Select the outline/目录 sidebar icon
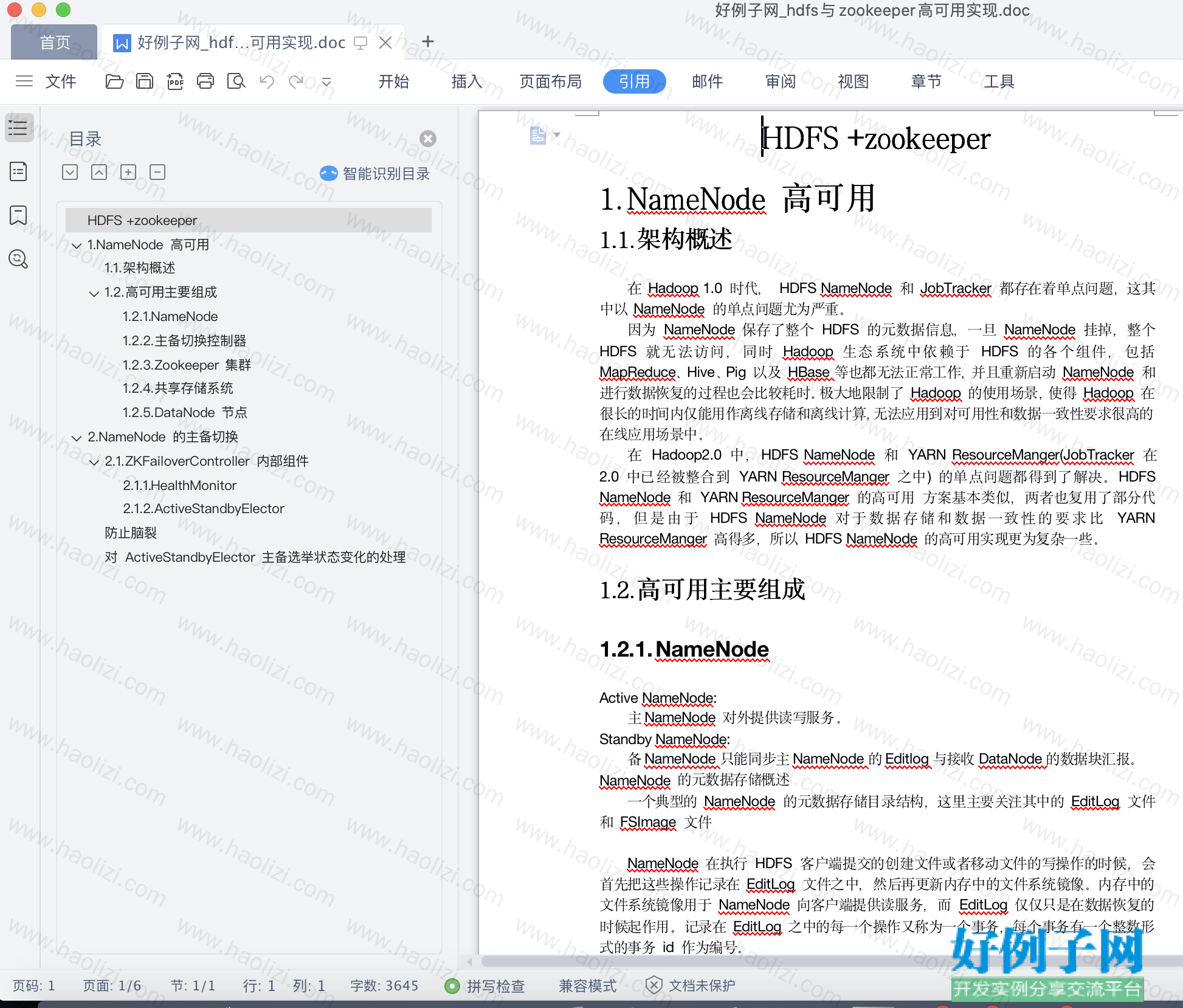1183x1008 pixels. click(19, 128)
